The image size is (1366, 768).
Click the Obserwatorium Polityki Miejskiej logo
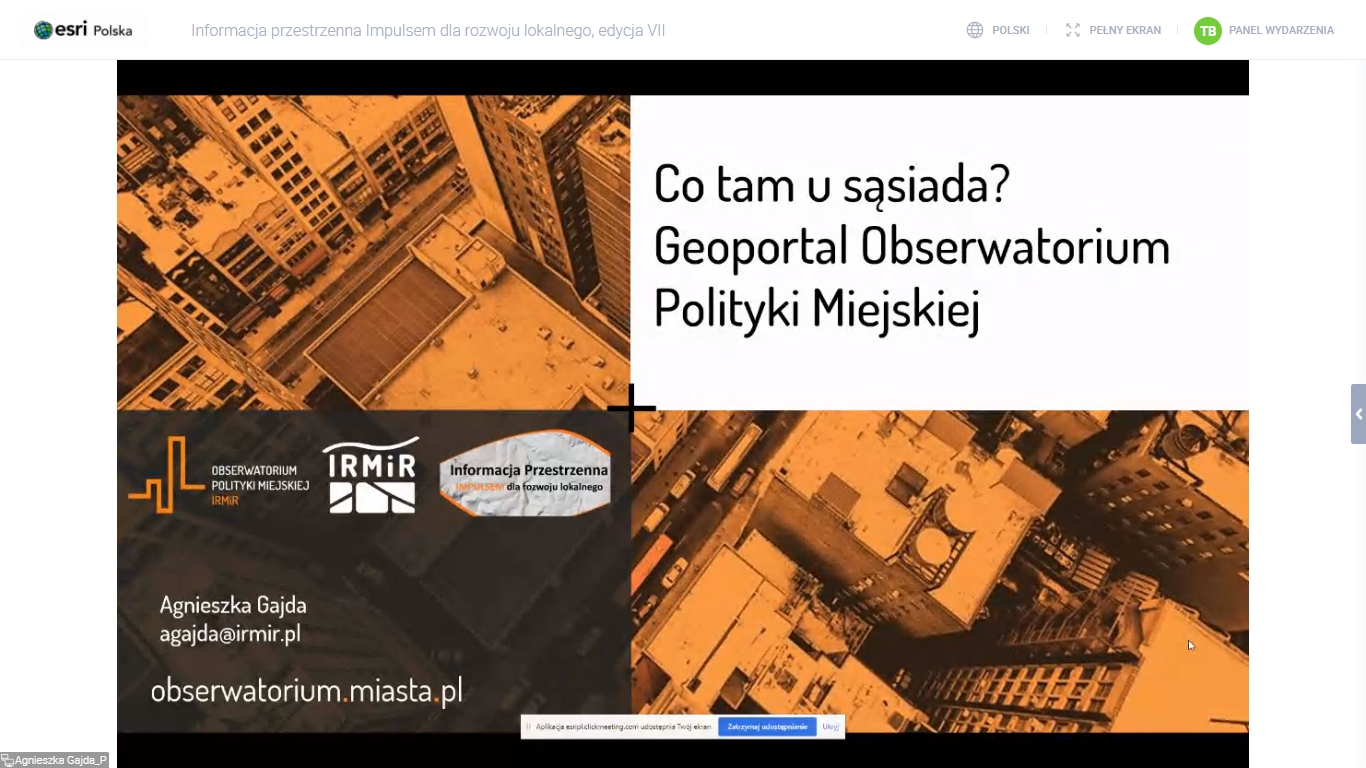tap(216, 475)
